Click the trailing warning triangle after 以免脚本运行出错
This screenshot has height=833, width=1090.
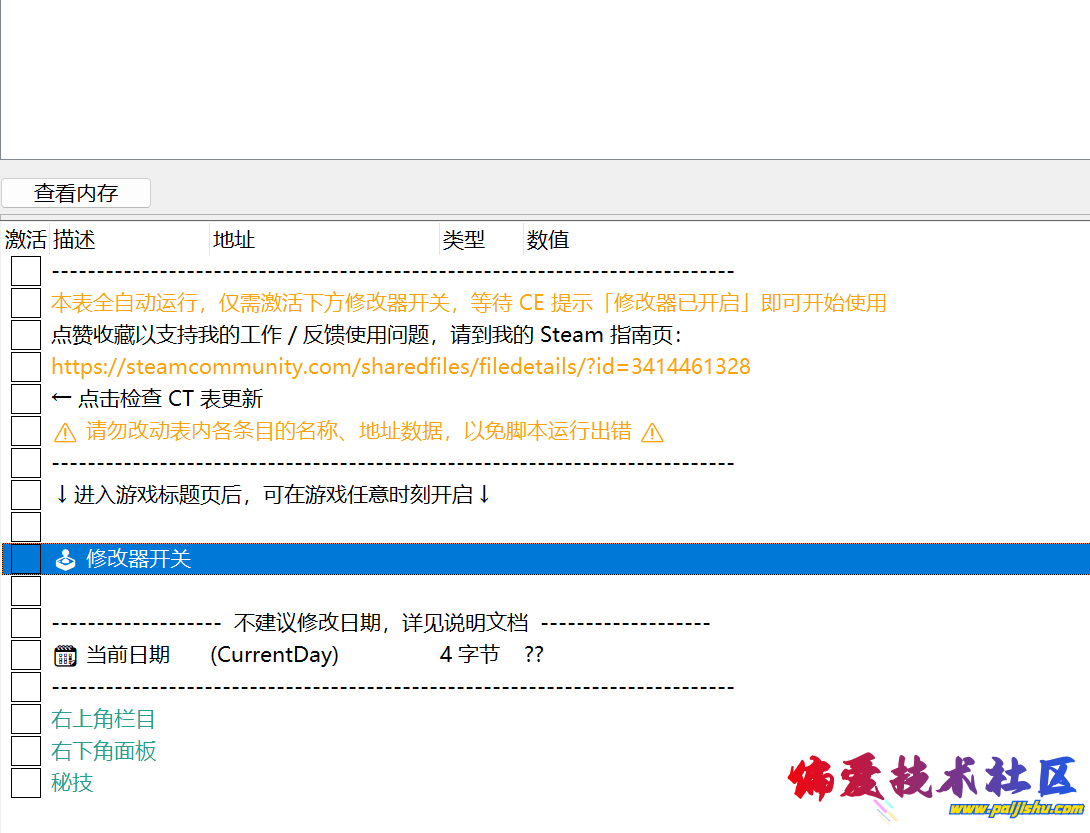point(650,430)
